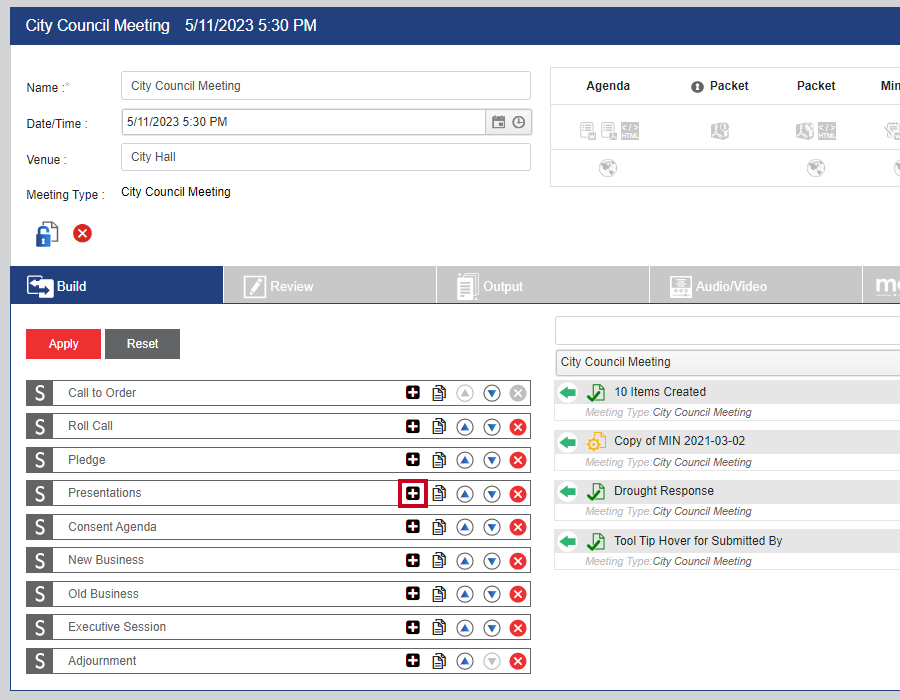The height and width of the screenshot is (700, 900).
Task: Copy the Roll Call section
Action: 439,426
